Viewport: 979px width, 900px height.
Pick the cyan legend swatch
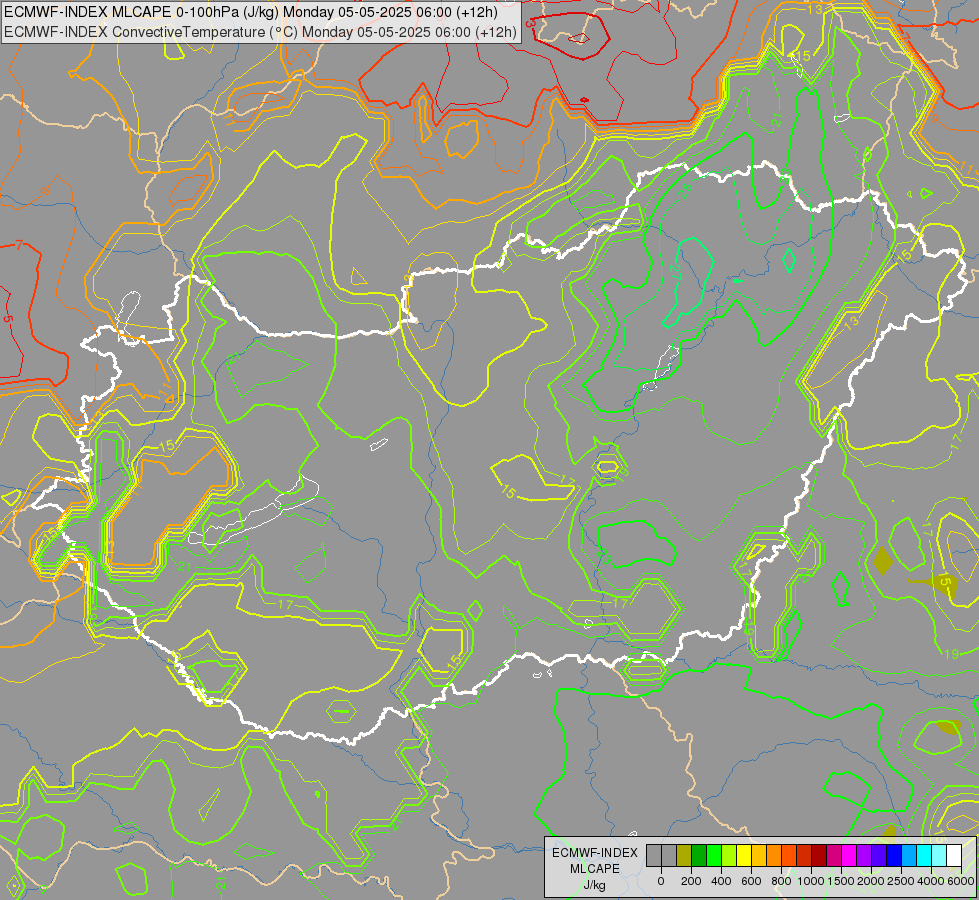click(x=924, y=855)
